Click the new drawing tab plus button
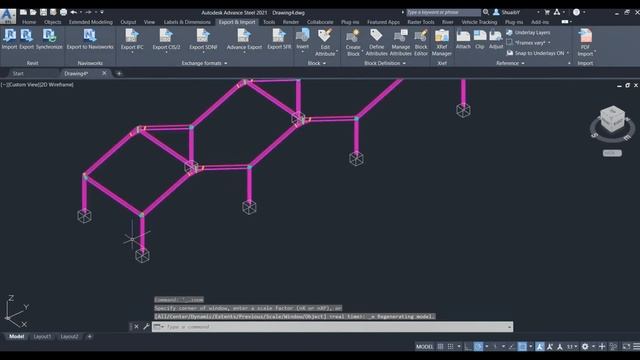This screenshot has width=640, height=360. point(119,73)
